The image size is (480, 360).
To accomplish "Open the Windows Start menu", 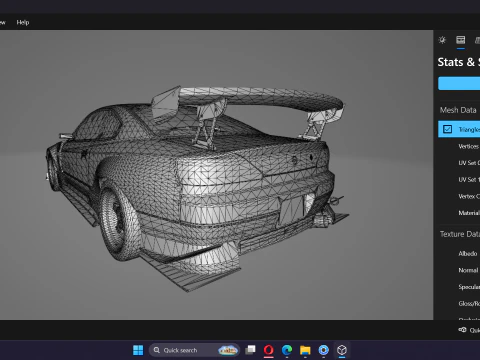I will (x=138, y=350).
